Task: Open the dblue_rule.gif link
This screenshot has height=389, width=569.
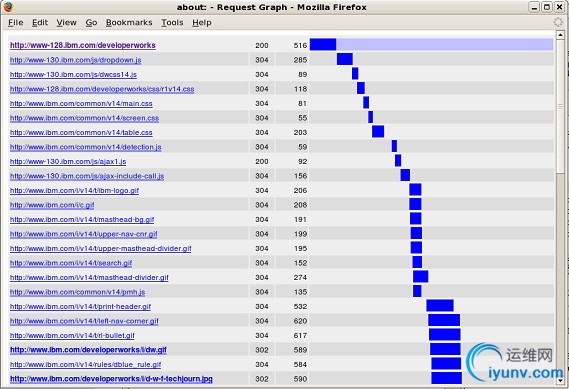Action: [x=85, y=365]
